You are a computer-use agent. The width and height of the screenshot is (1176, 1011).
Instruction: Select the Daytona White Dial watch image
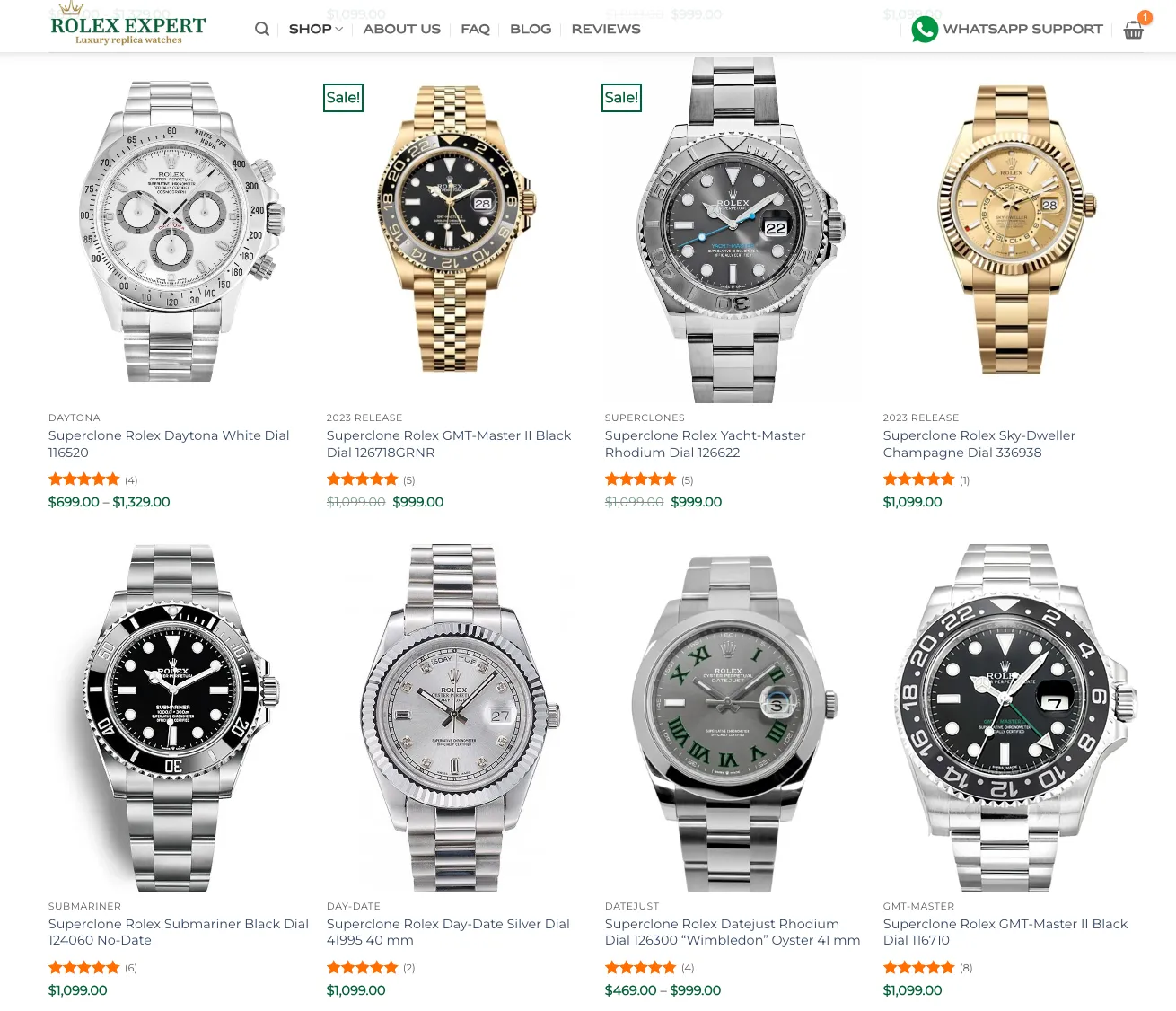click(x=179, y=229)
